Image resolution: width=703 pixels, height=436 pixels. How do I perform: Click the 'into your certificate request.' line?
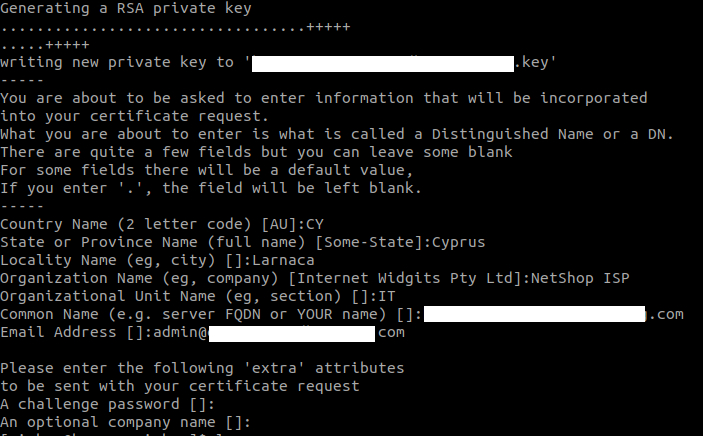[135, 117]
